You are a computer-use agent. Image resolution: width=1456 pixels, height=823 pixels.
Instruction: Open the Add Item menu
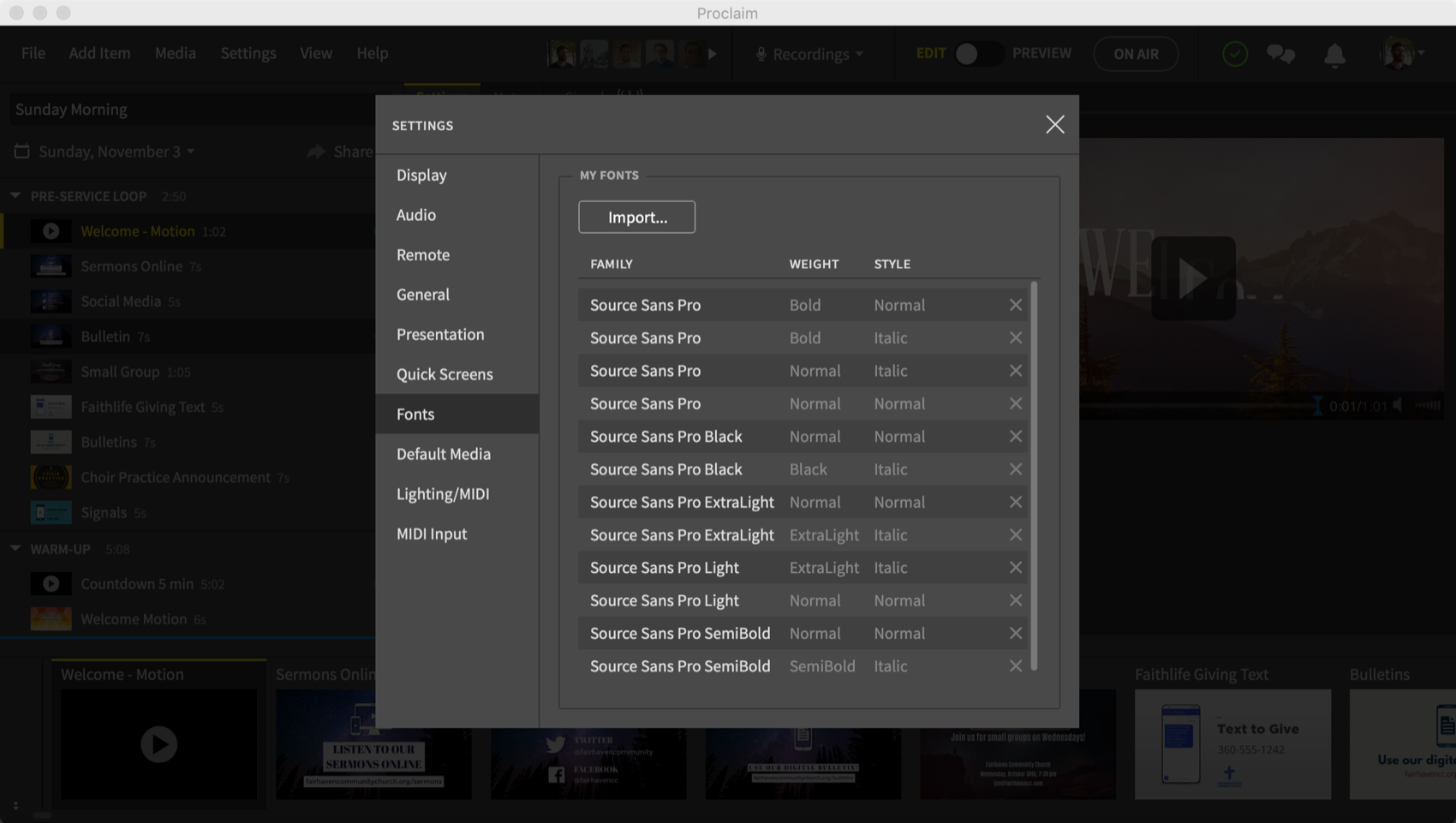(99, 53)
